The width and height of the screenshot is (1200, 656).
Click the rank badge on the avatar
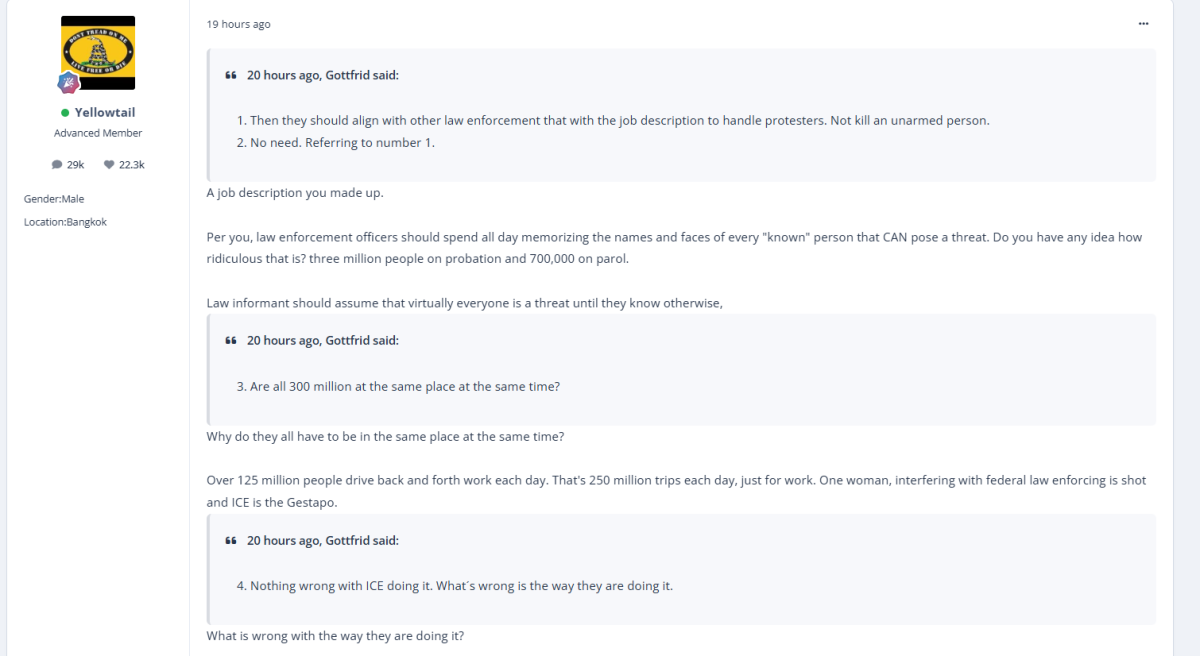68,83
